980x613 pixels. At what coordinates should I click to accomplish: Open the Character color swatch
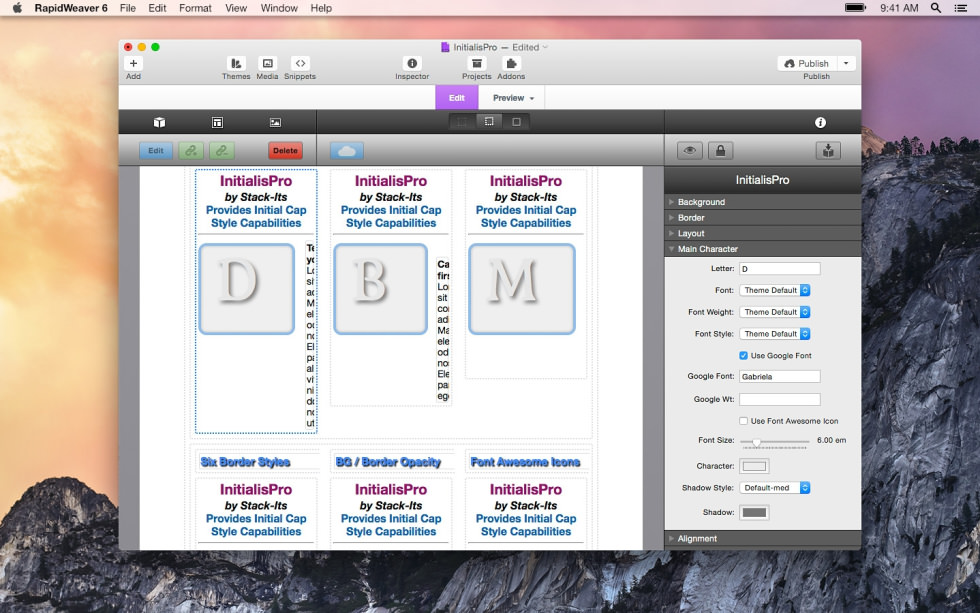pos(754,466)
